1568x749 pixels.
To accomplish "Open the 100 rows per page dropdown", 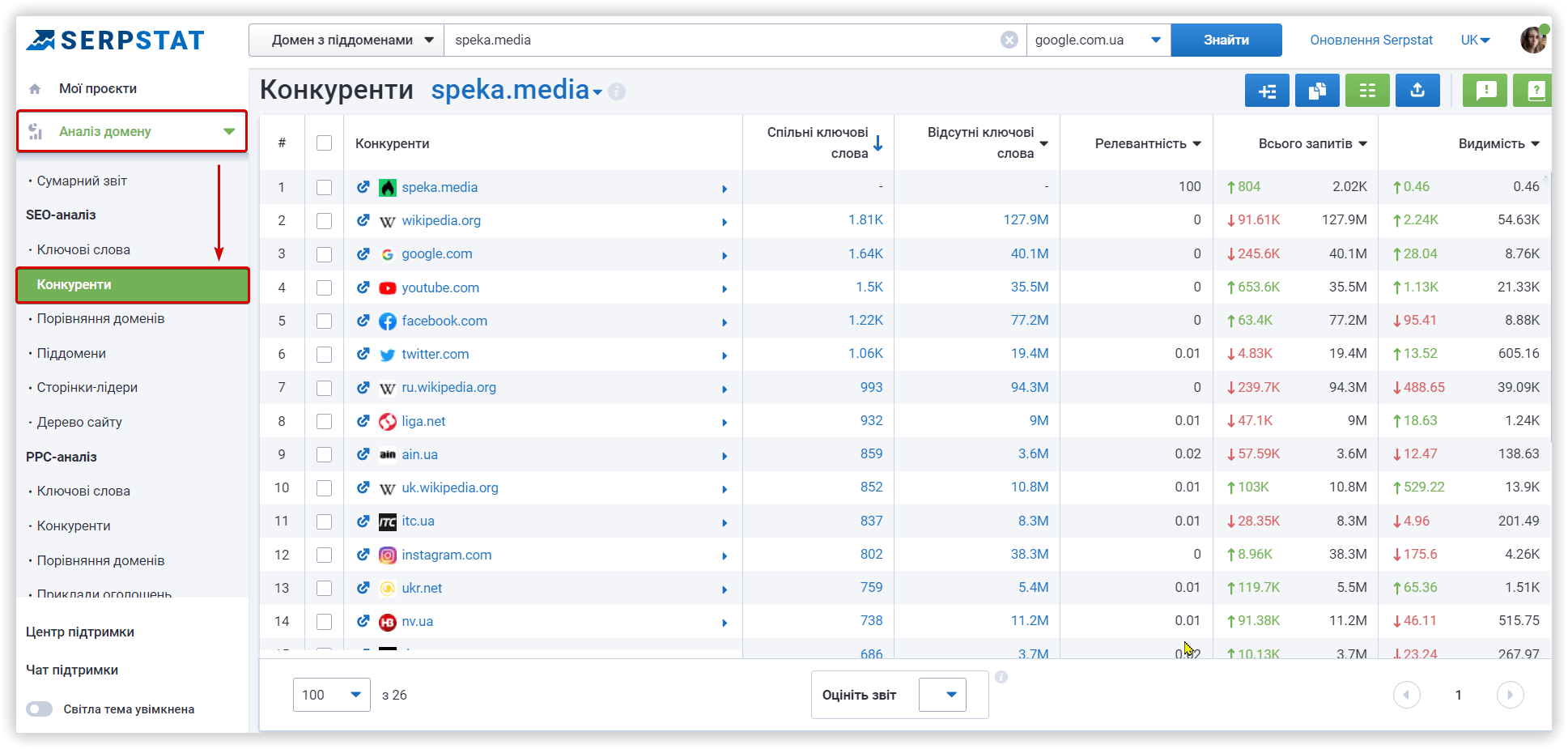I will point(332,695).
